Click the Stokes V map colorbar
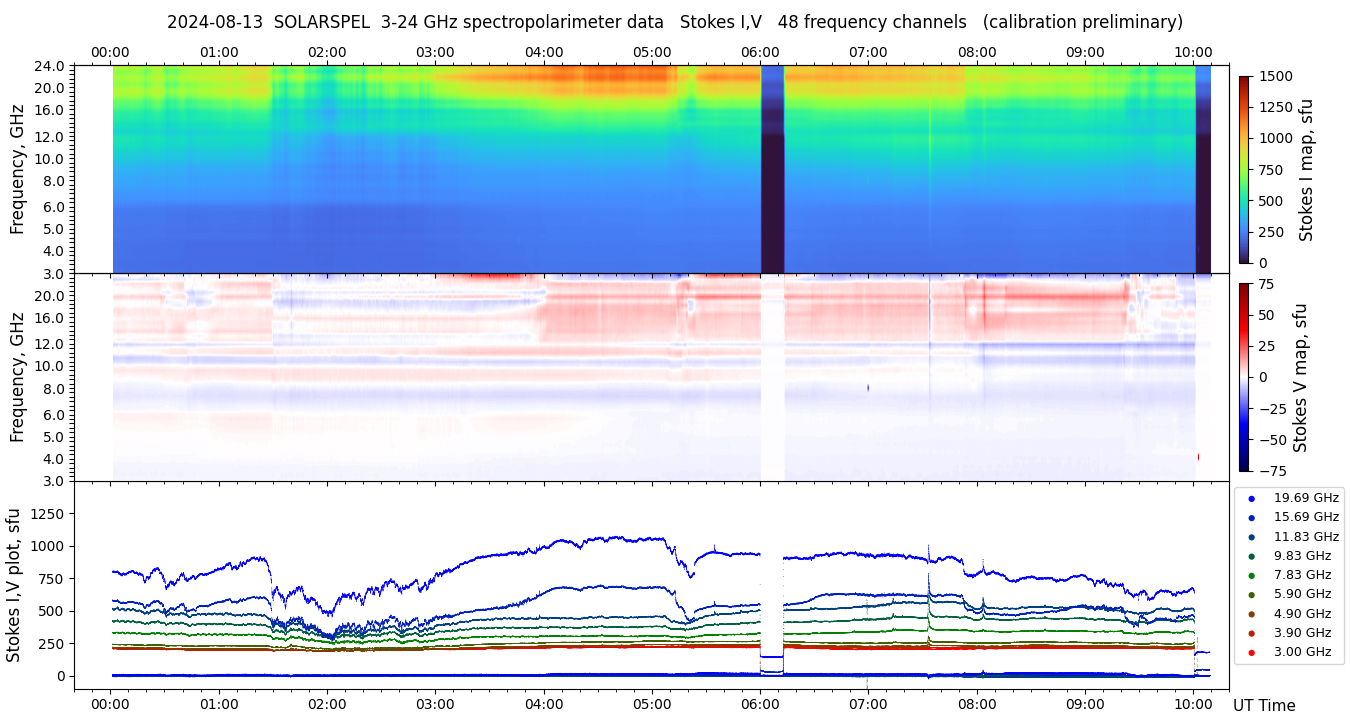This screenshot has width=1350, height=725. point(1244,377)
